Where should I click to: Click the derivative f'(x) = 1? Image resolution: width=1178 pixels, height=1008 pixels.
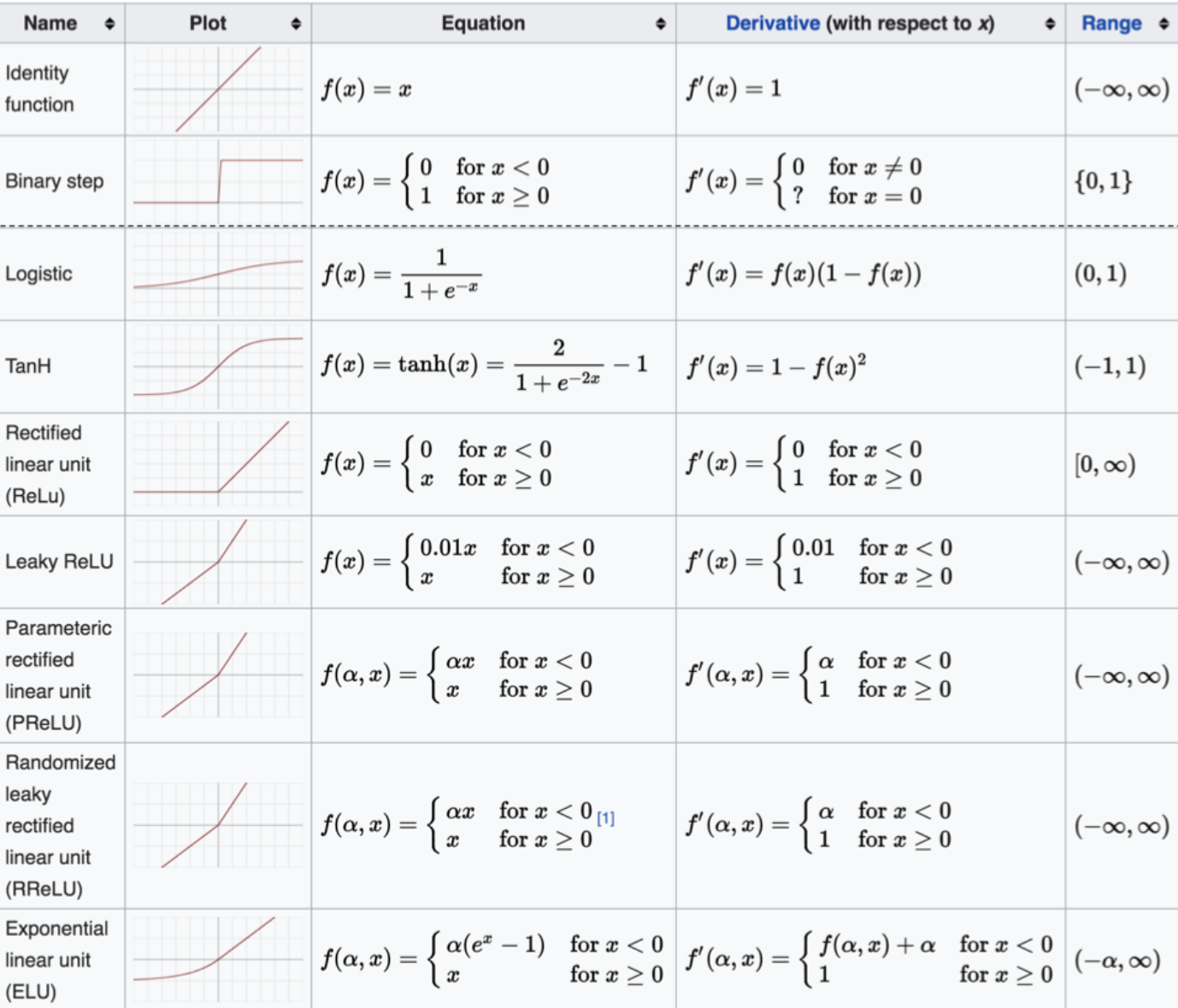[733, 89]
